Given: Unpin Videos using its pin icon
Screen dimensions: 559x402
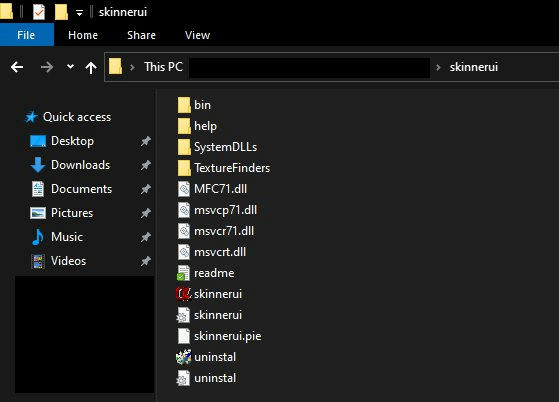Looking at the screenshot, I should (x=145, y=261).
